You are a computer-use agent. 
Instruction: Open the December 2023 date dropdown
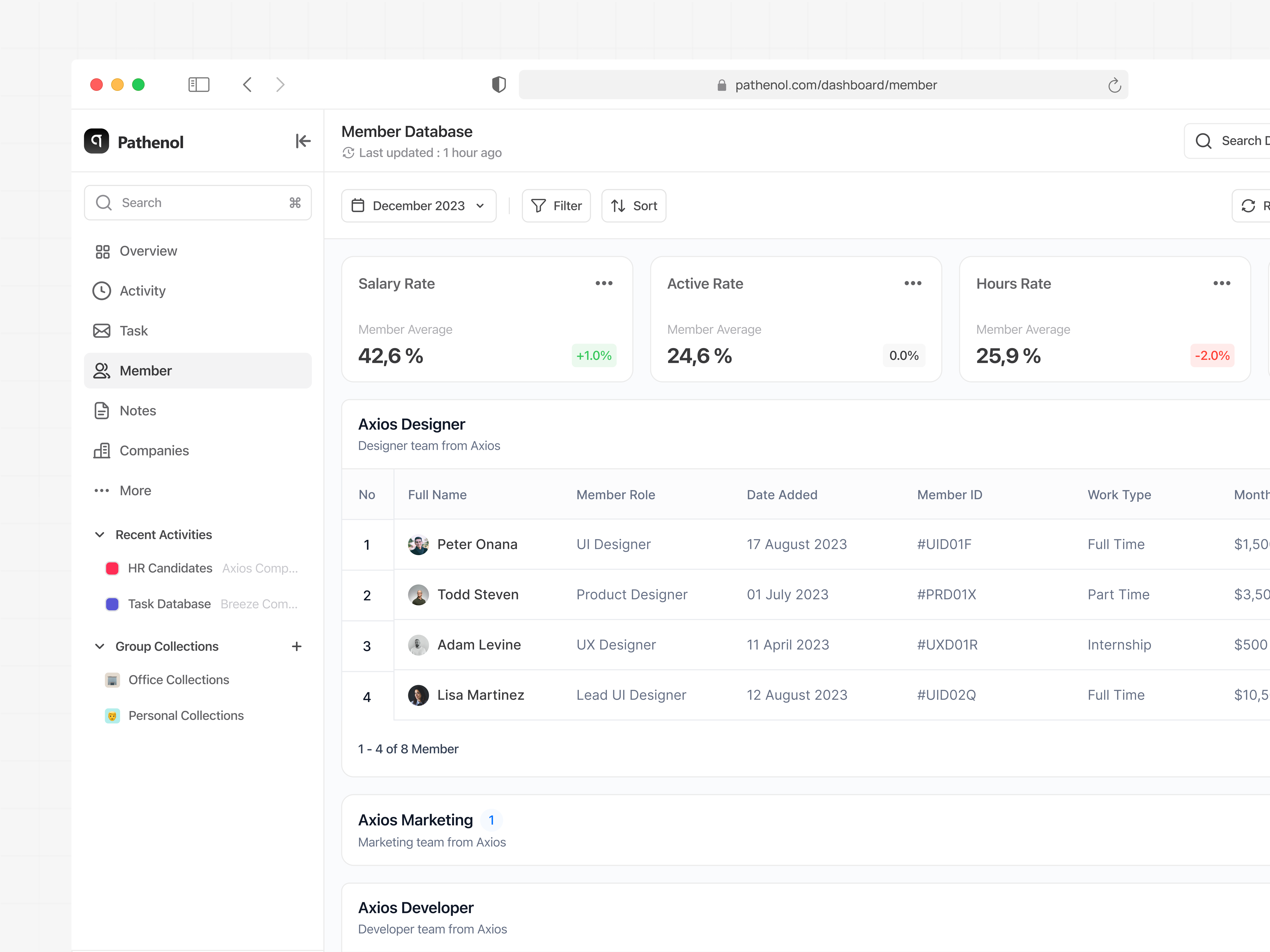[x=419, y=206]
